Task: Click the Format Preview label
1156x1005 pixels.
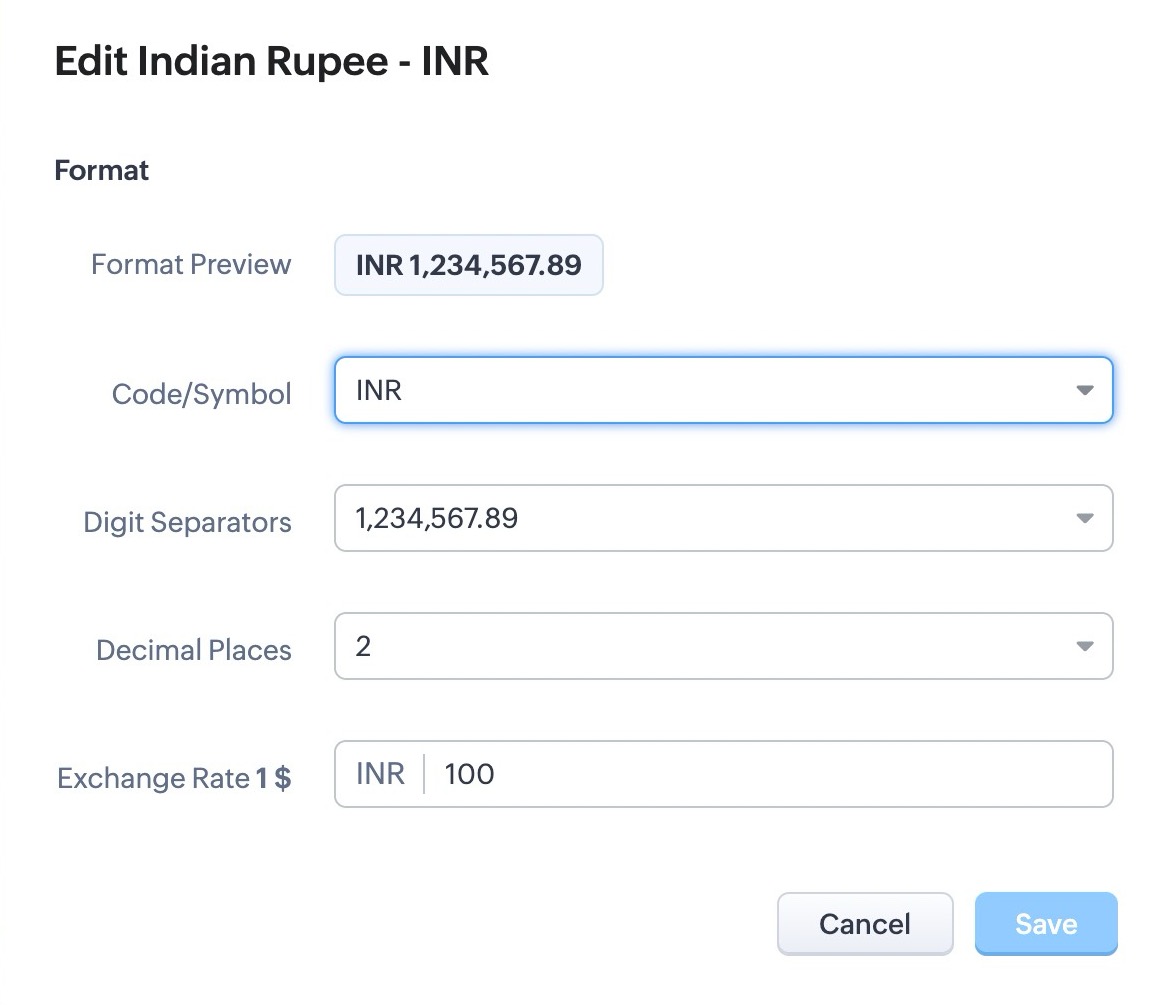Action: tap(191, 265)
